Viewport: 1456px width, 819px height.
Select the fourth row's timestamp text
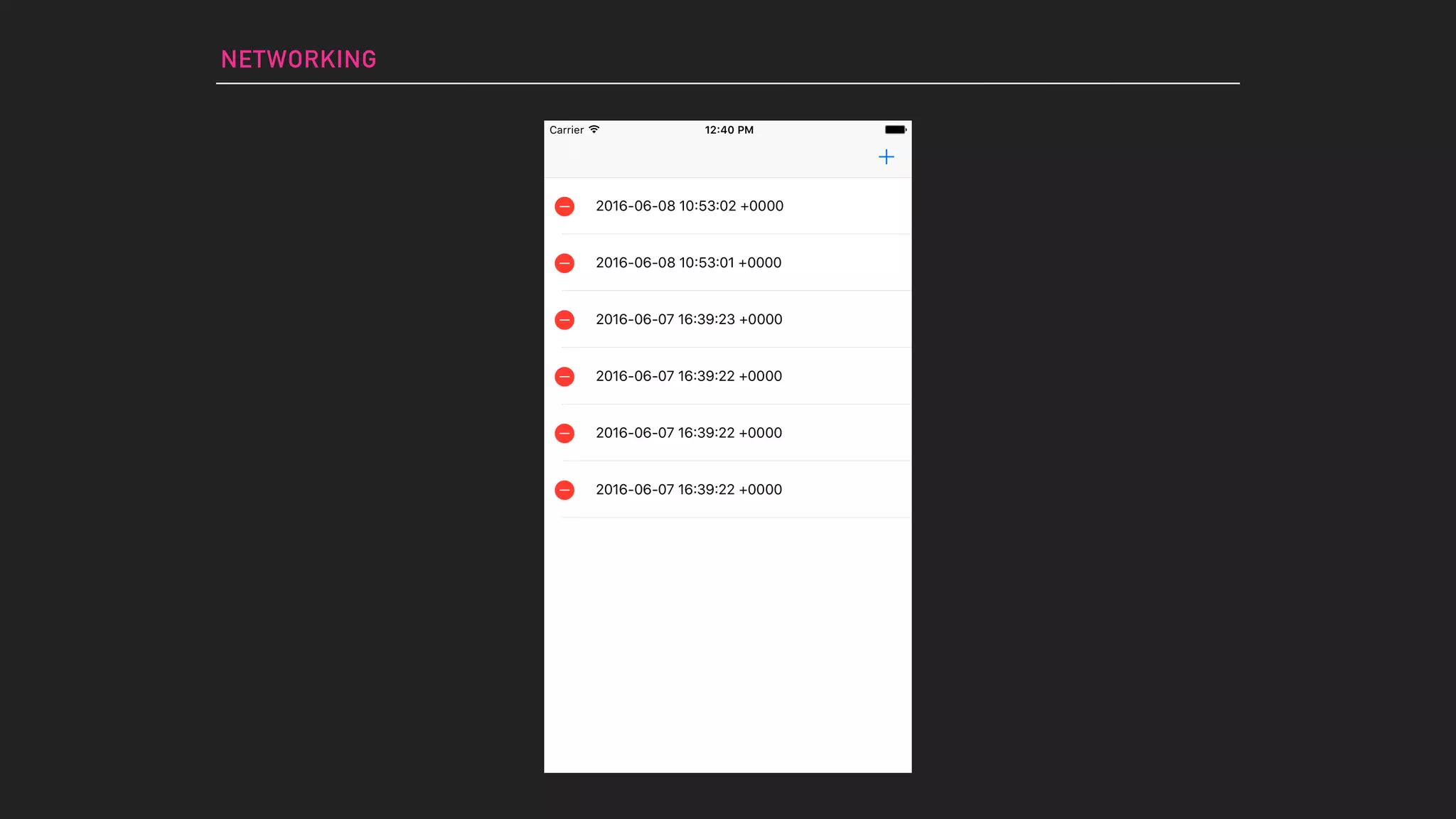688,376
